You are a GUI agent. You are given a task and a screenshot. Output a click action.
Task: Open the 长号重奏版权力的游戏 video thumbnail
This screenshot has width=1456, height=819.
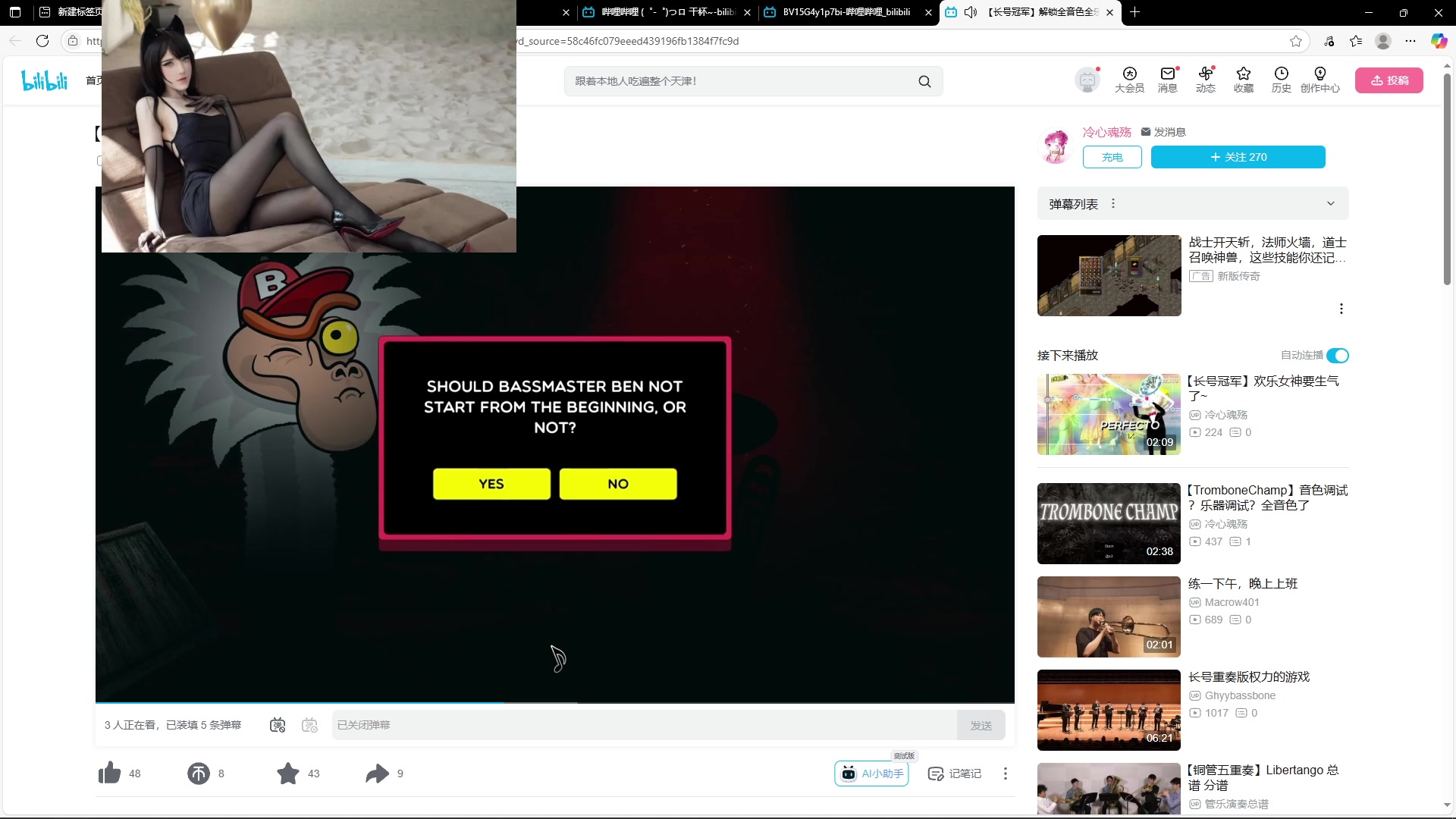click(1109, 710)
